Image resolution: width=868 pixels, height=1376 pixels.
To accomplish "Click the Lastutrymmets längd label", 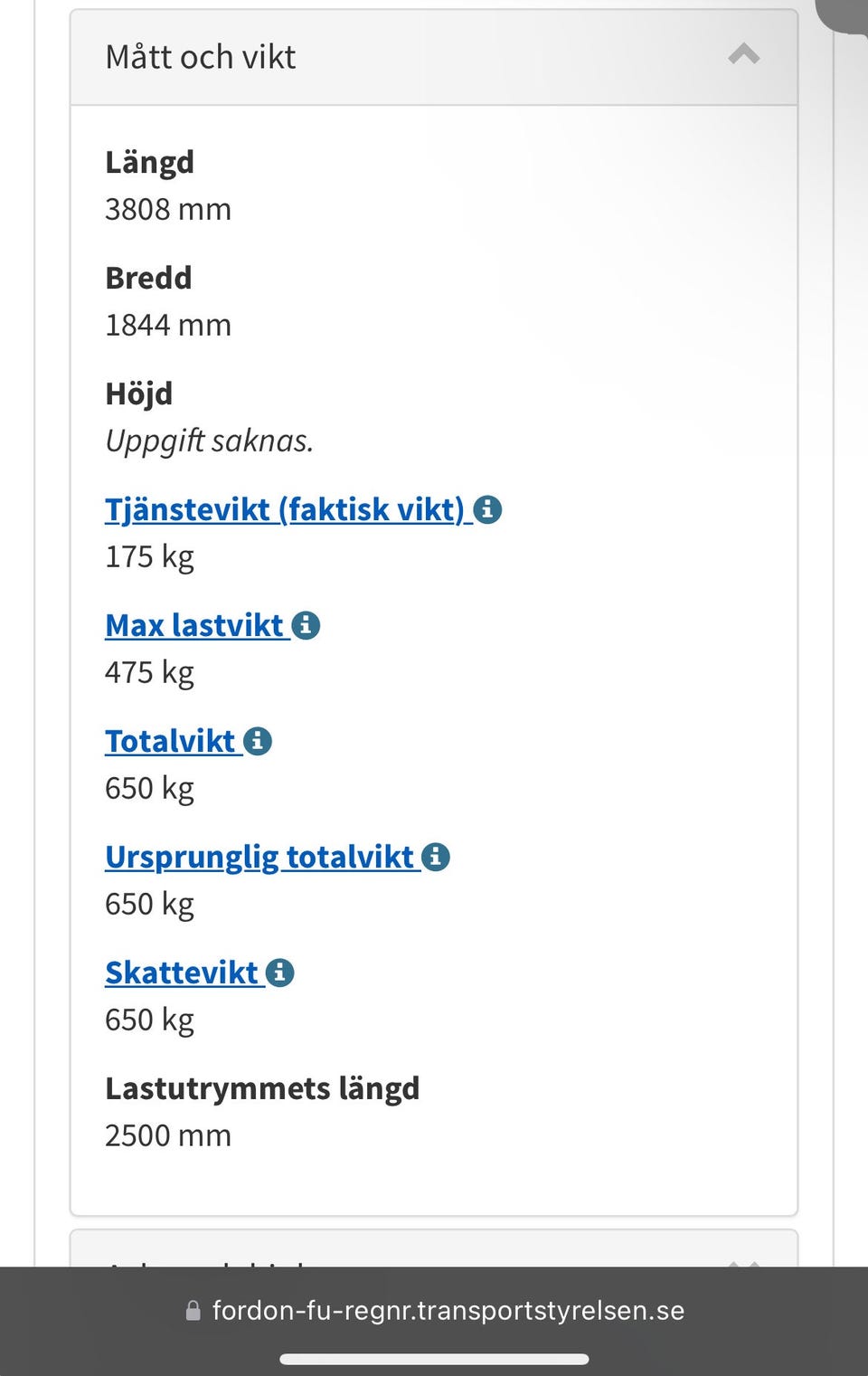I will [x=262, y=1088].
